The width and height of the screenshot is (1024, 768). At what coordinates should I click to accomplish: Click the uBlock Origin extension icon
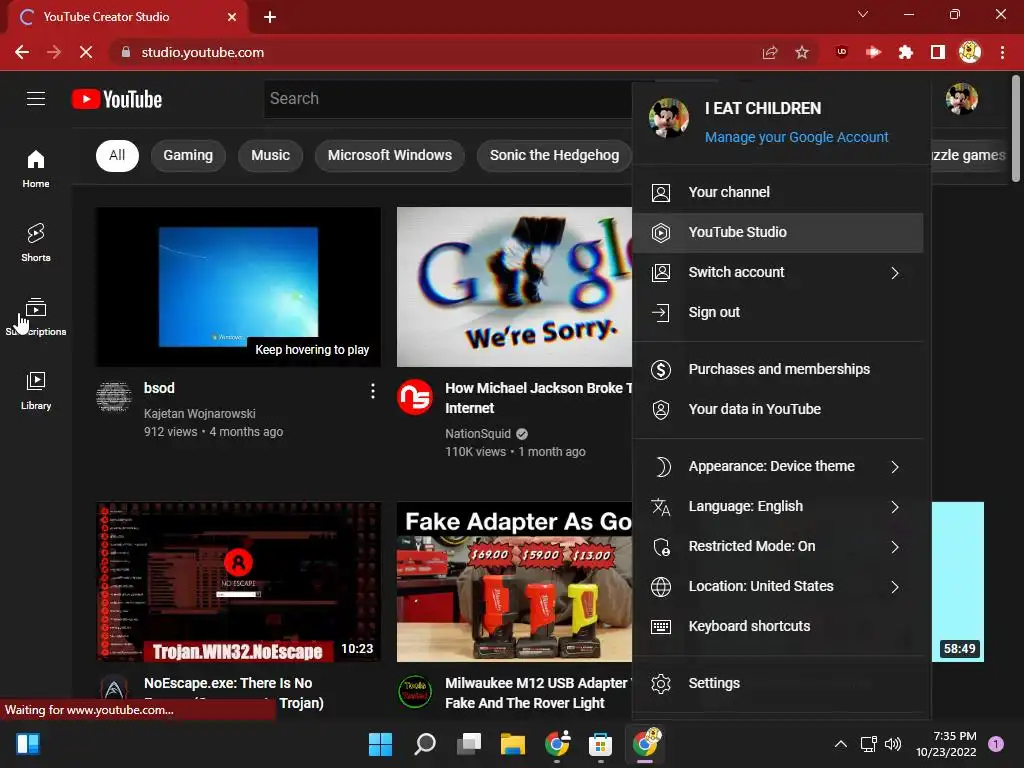click(x=842, y=52)
